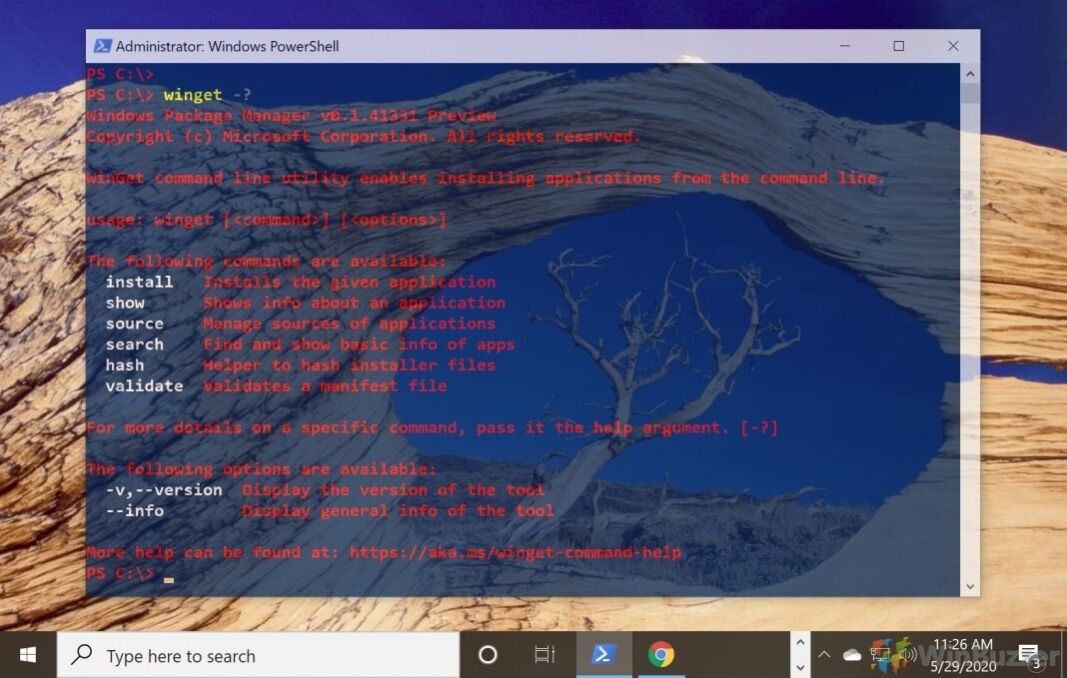Click the typed 'winget' command text

point(193,95)
